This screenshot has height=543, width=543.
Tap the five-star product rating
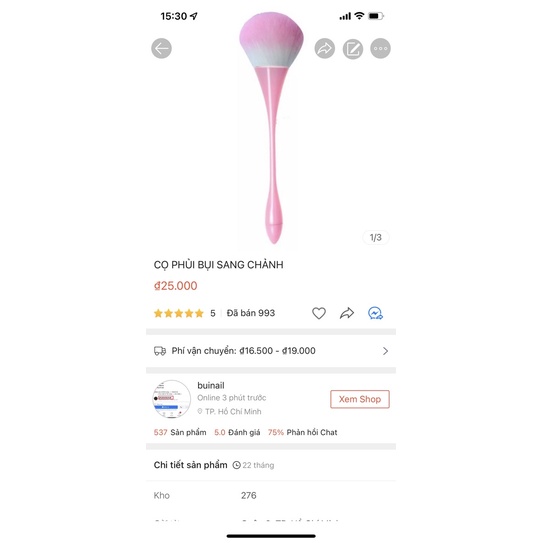coord(179,313)
